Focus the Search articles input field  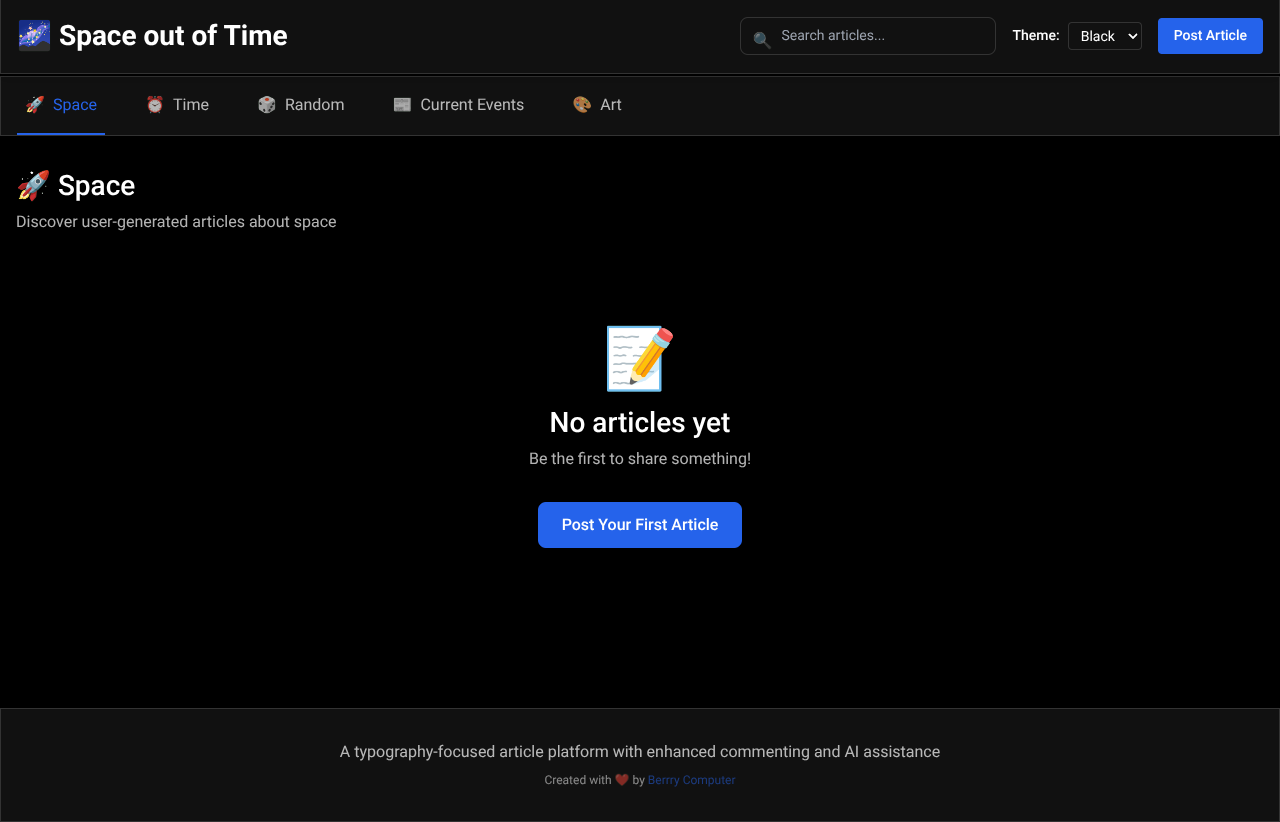click(880, 36)
